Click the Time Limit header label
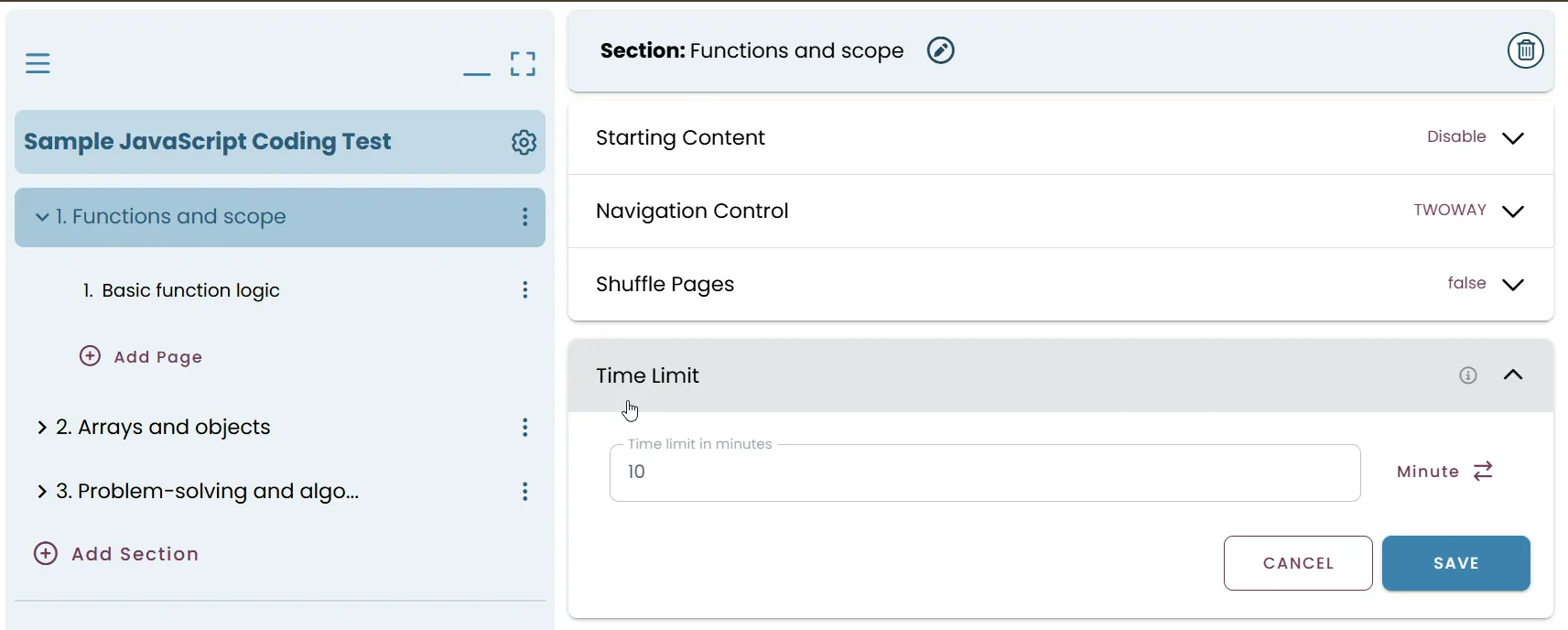The image size is (1568, 630). click(647, 375)
